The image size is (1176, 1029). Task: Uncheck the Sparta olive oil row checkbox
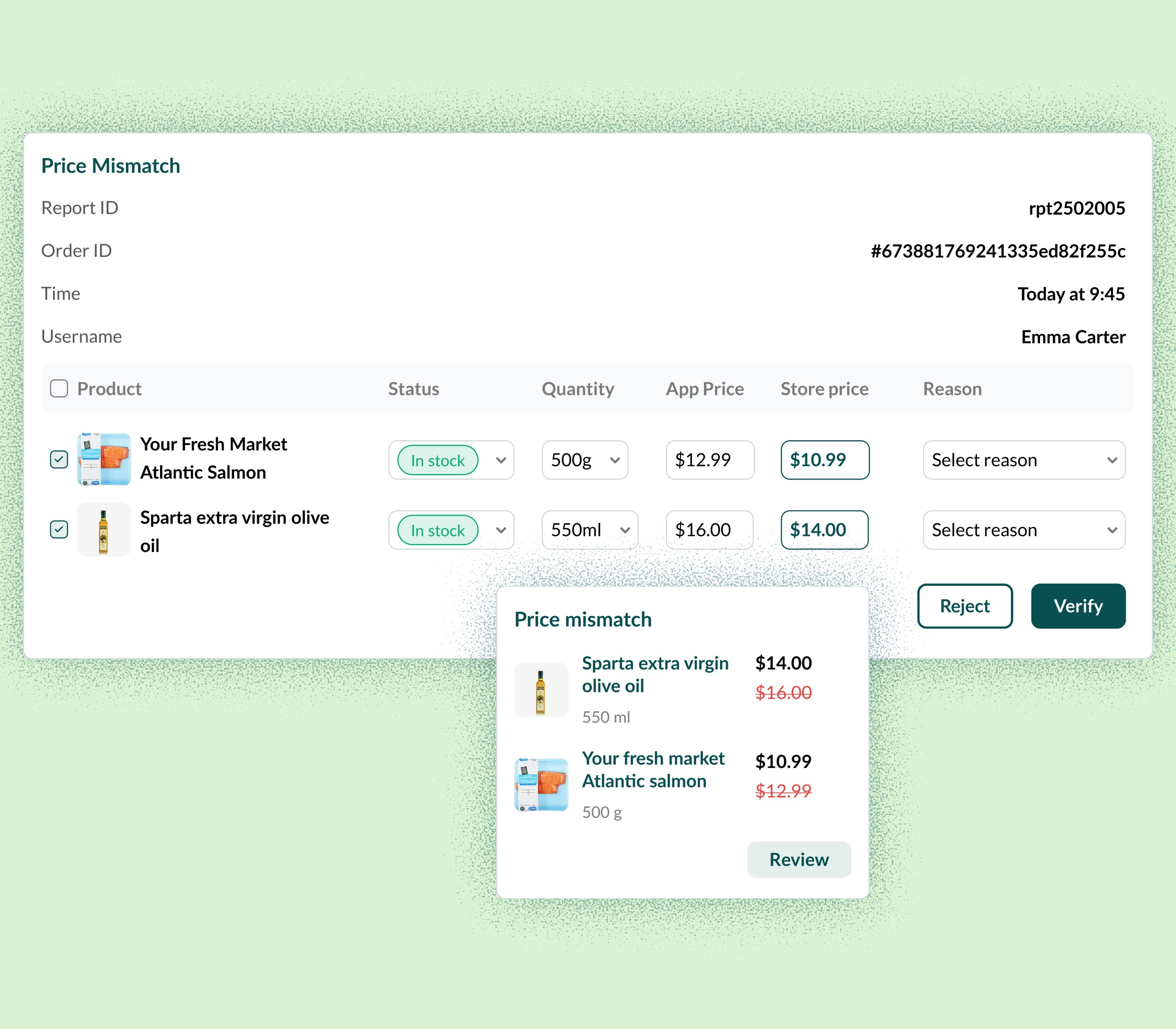coord(59,529)
